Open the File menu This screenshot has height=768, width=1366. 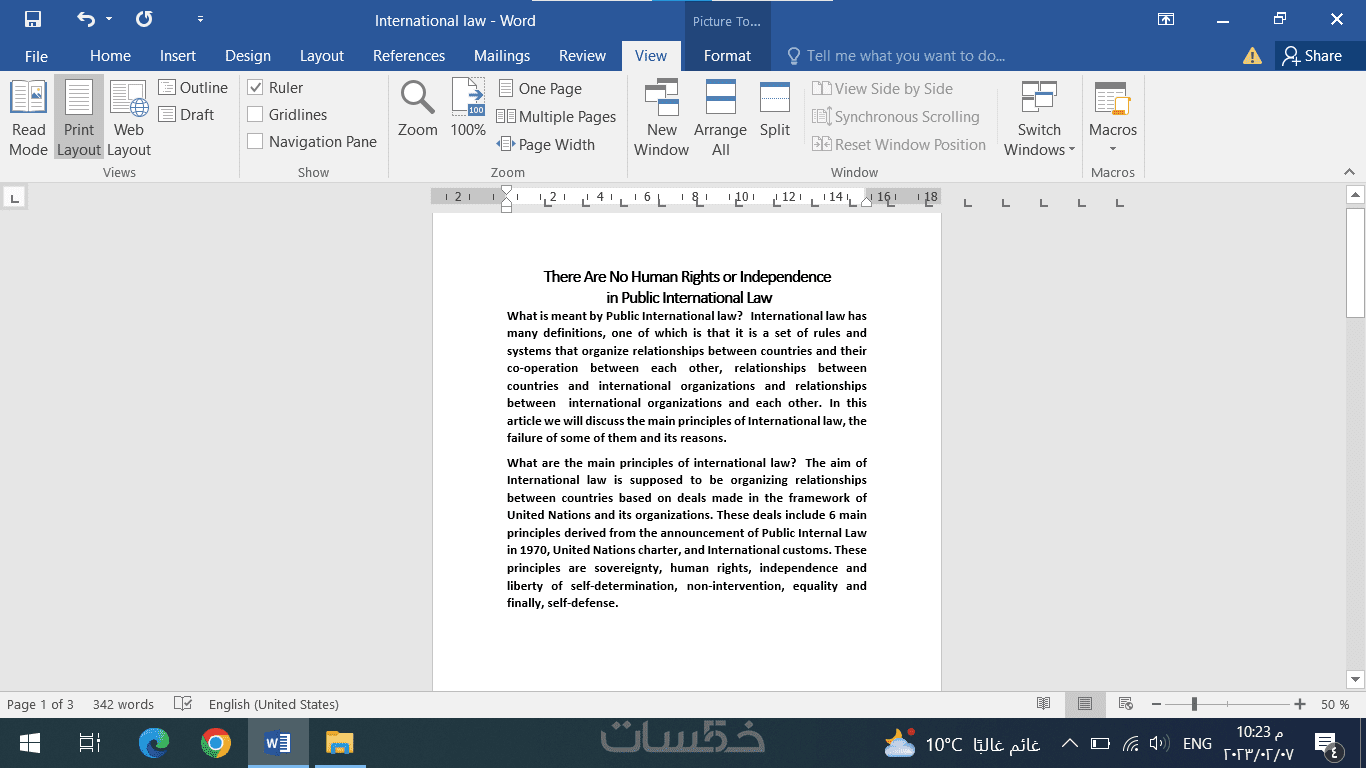tap(36, 56)
